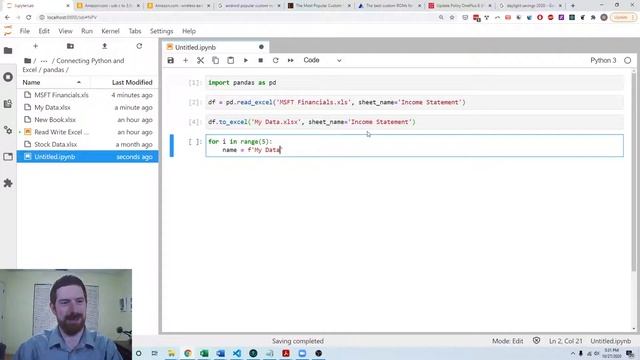The image size is (640, 360).
Task: Show running terminals and kernels panel
Action: point(8,77)
